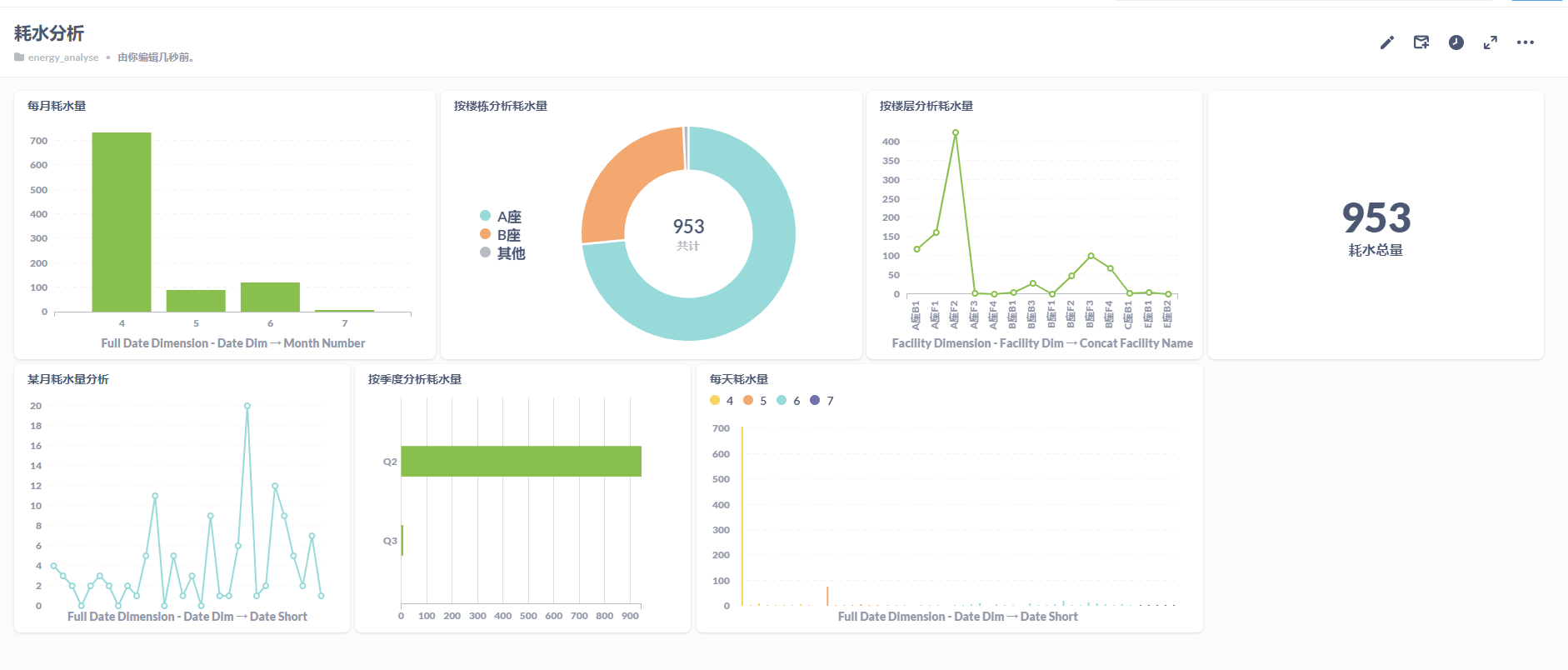Click the peak point at 20 in 某月耗水量分析
The width and height of the screenshot is (1568, 670).
coord(247,406)
